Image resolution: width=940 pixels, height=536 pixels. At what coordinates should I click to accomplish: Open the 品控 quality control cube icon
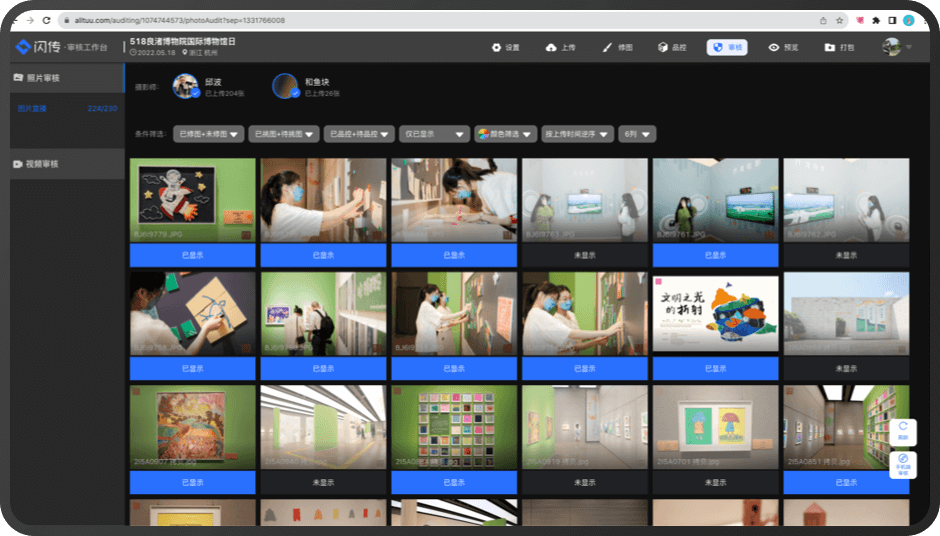coord(671,47)
